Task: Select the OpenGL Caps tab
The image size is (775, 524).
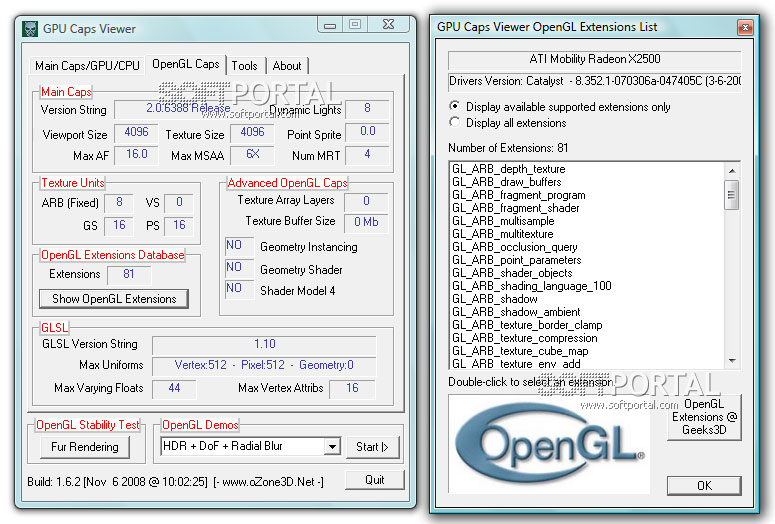Action: (x=186, y=64)
